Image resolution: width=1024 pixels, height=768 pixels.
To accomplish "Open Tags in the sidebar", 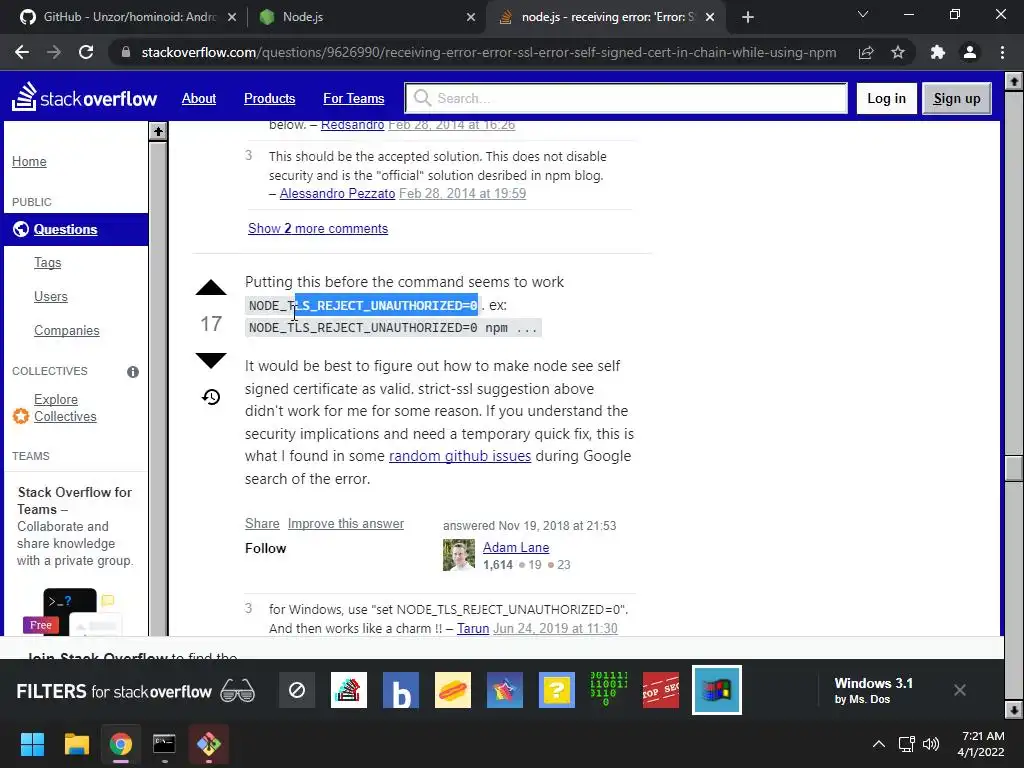I will 48,263.
